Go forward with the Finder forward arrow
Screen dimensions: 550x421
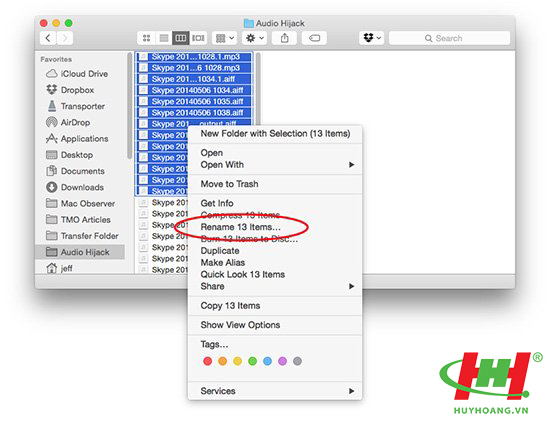tap(65, 38)
